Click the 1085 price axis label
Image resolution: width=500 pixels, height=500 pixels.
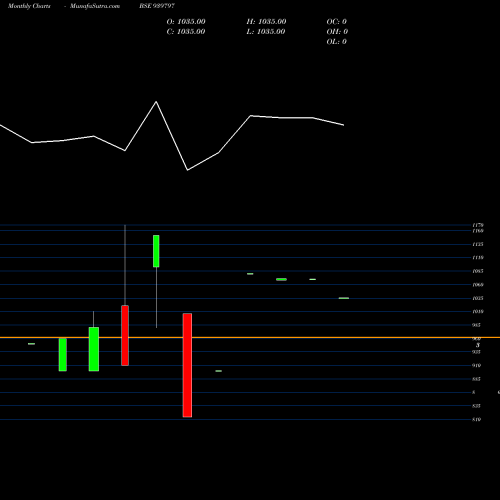(x=478, y=271)
